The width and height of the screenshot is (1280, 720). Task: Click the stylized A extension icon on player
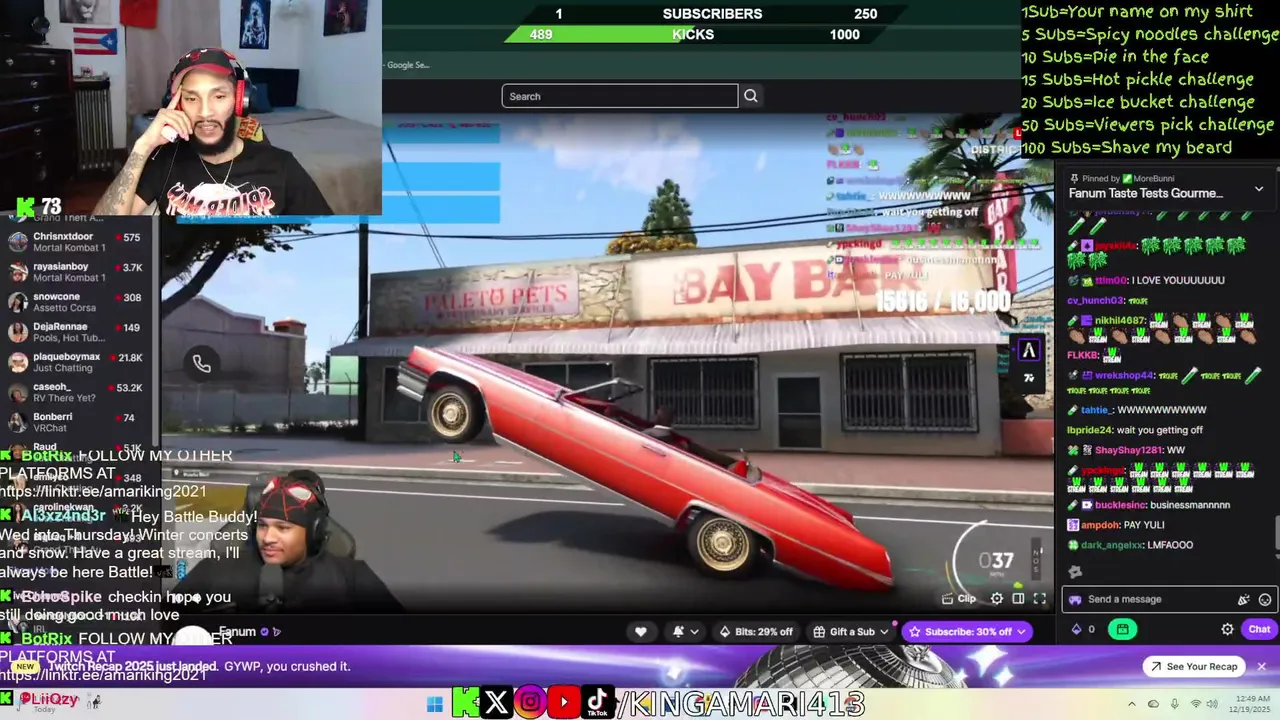click(1028, 350)
